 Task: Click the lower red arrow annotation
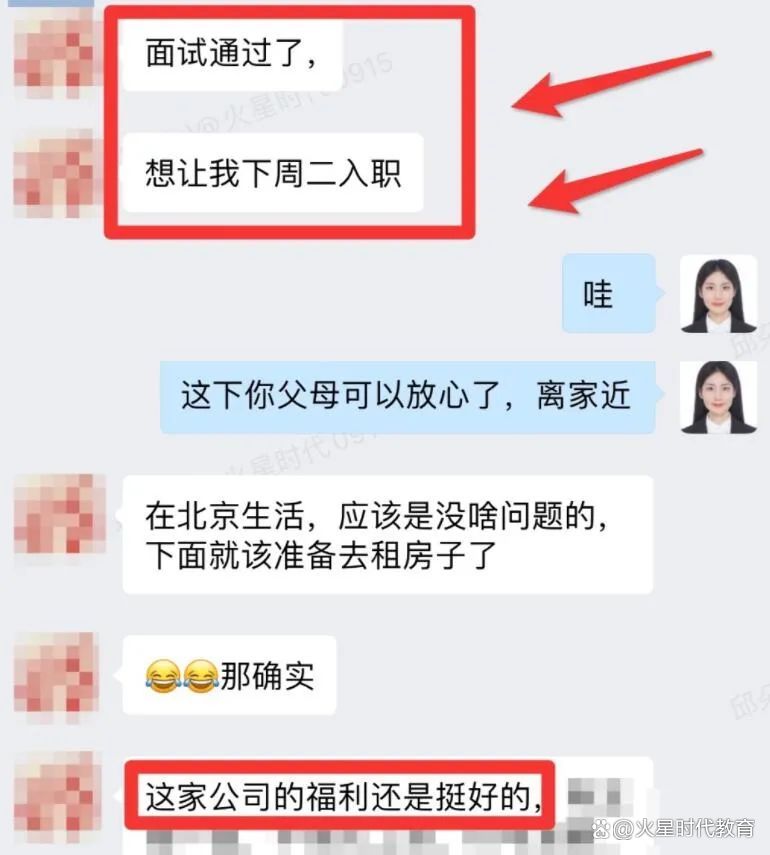pyautogui.click(x=615, y=182)
